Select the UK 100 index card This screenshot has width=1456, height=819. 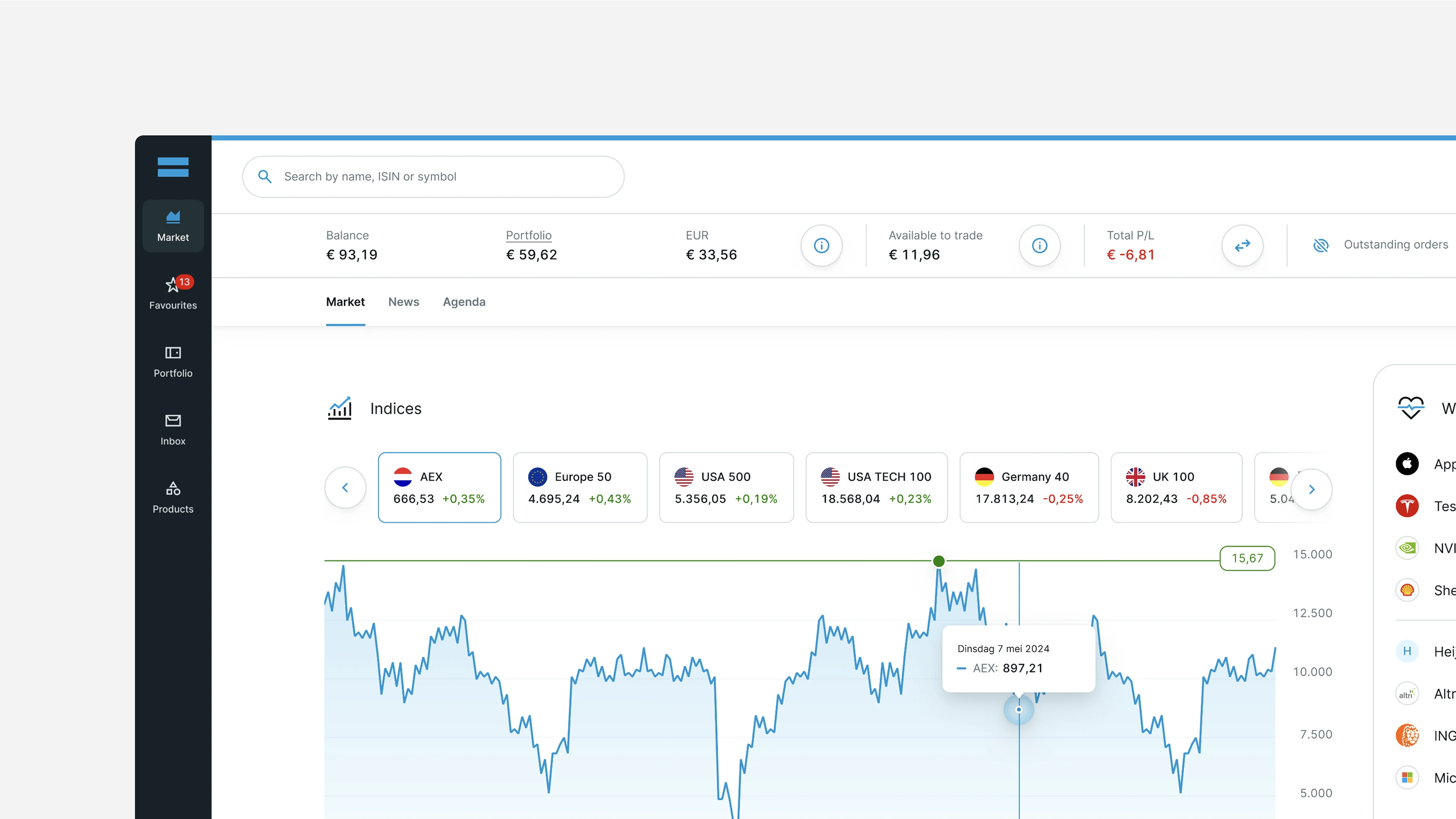[1177, 487]
